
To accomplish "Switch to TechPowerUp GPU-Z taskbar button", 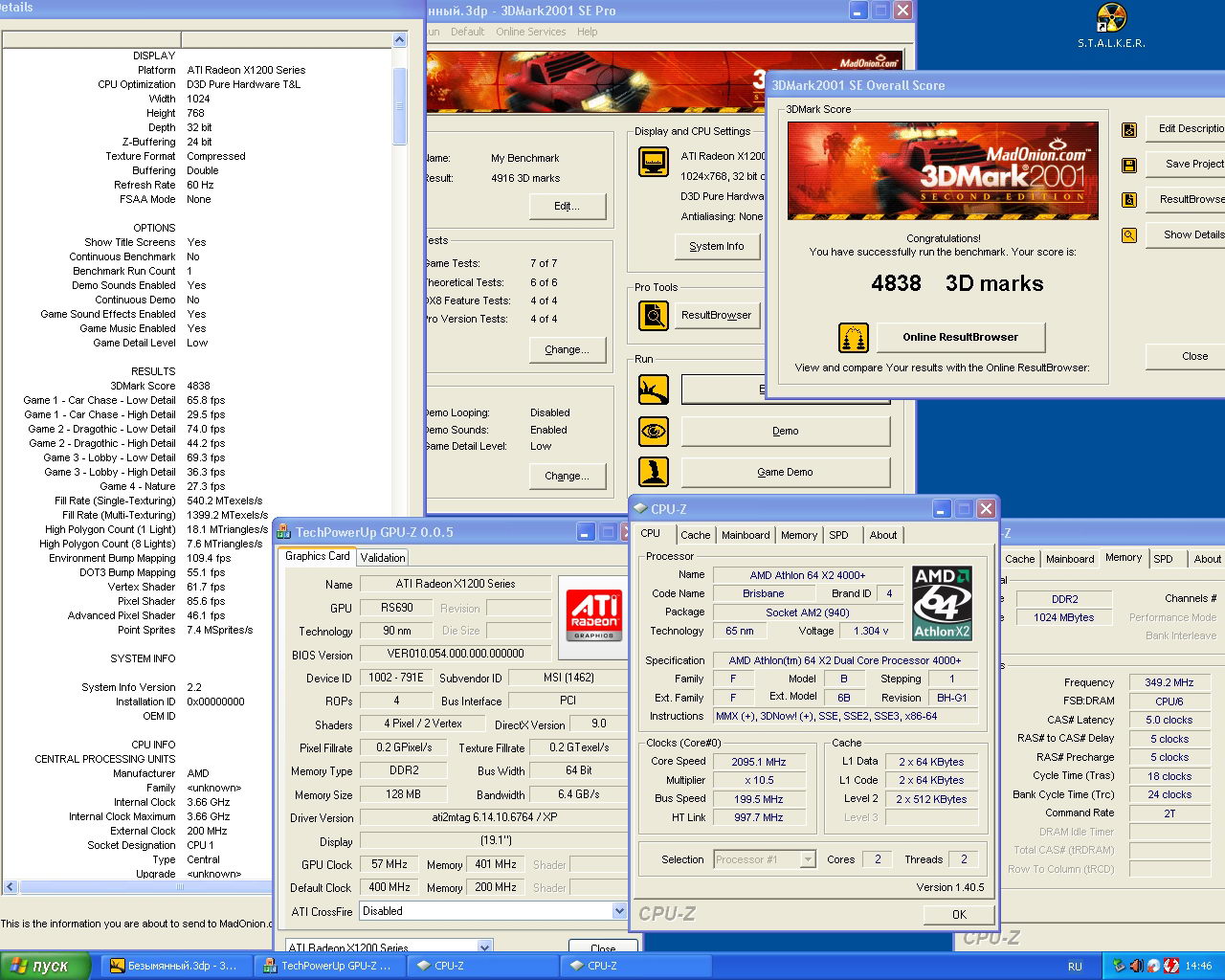I will click(330, 966).
